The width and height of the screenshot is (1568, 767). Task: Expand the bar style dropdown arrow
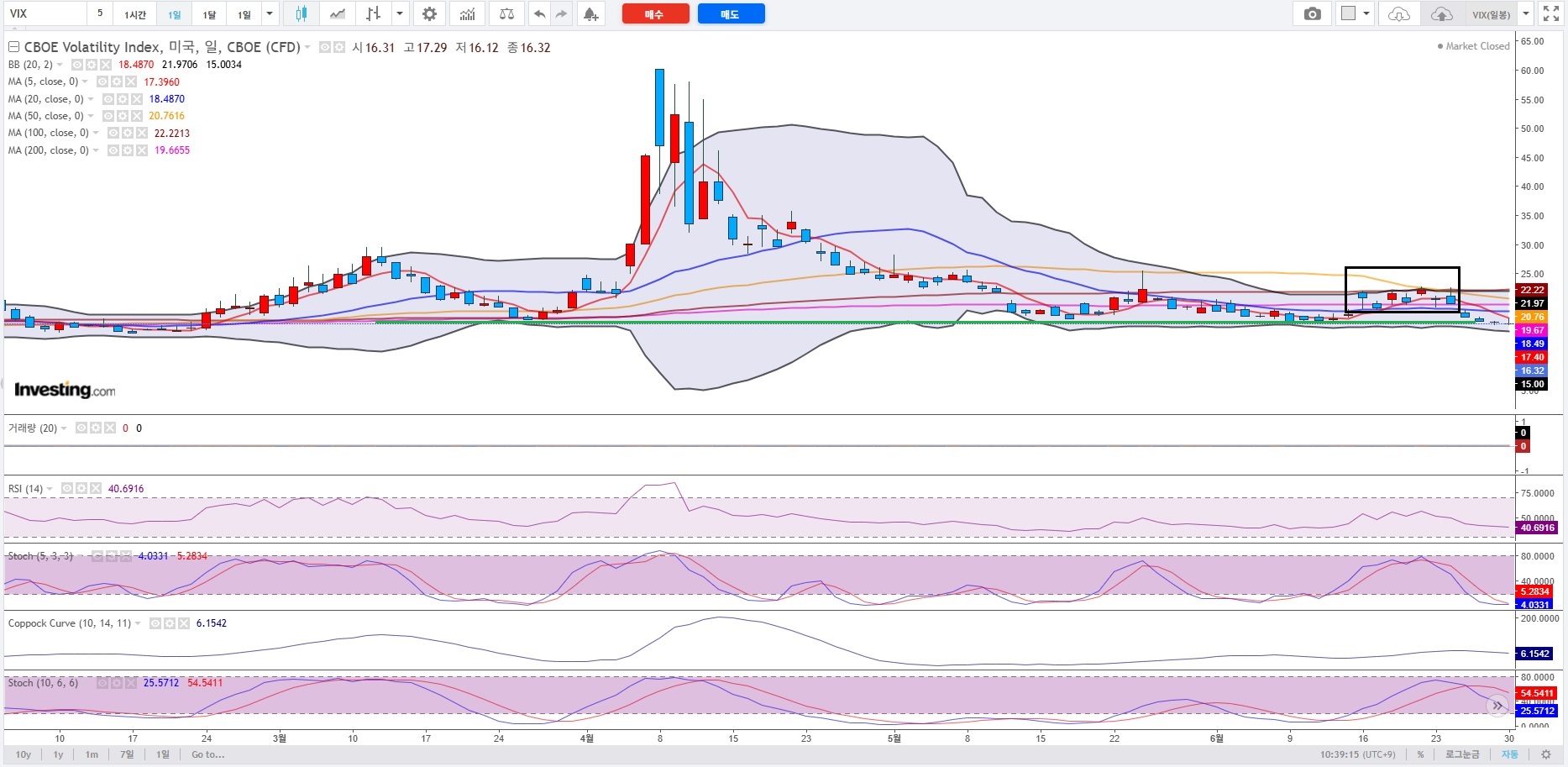tap(400, 14)
